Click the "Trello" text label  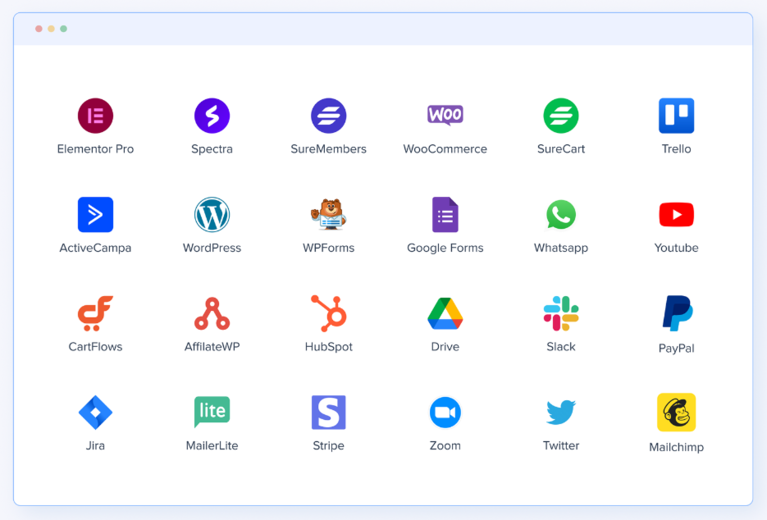click(677, 149)
